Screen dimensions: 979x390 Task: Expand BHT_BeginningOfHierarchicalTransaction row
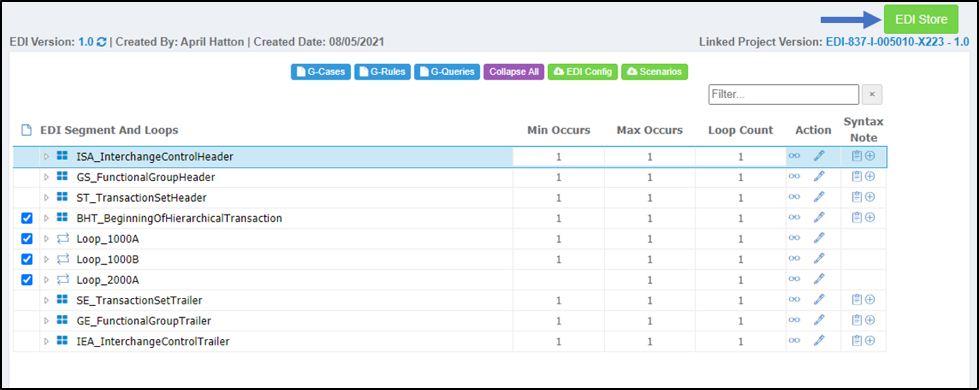[46, 218]
